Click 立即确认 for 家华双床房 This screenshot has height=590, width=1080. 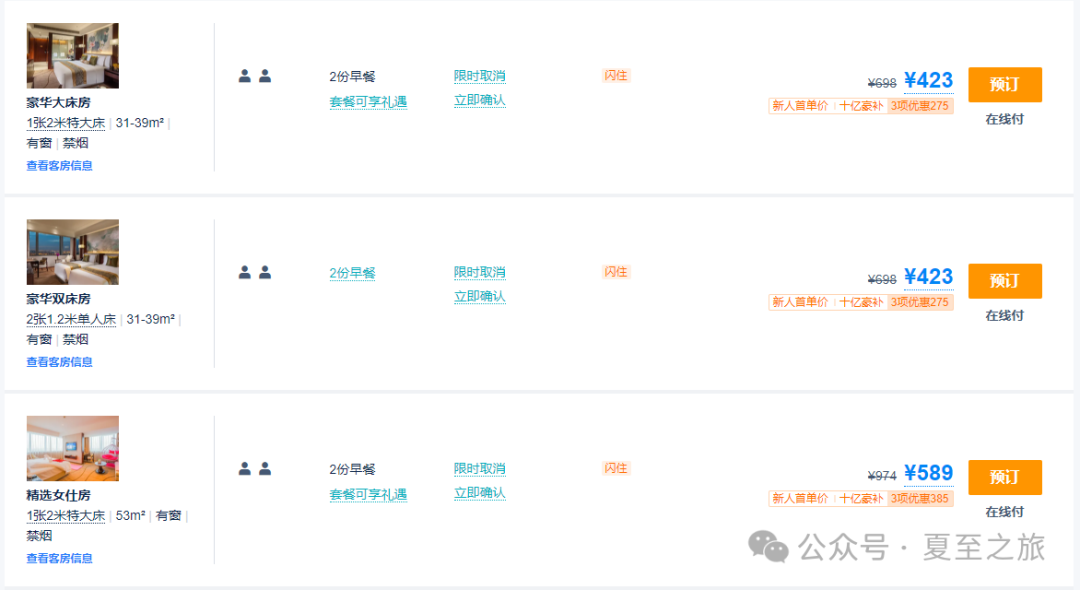click(479, 297)
